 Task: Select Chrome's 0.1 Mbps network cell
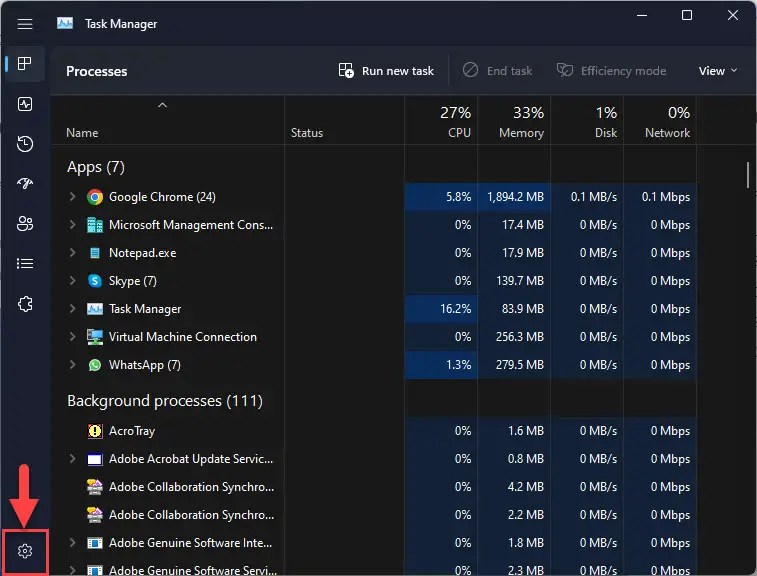660,197
